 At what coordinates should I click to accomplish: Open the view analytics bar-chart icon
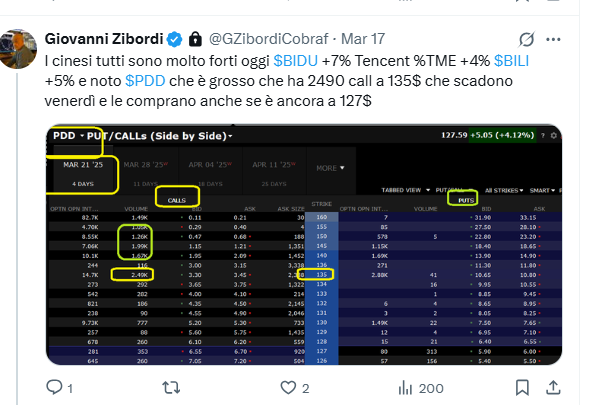click(x=405, y=388)
